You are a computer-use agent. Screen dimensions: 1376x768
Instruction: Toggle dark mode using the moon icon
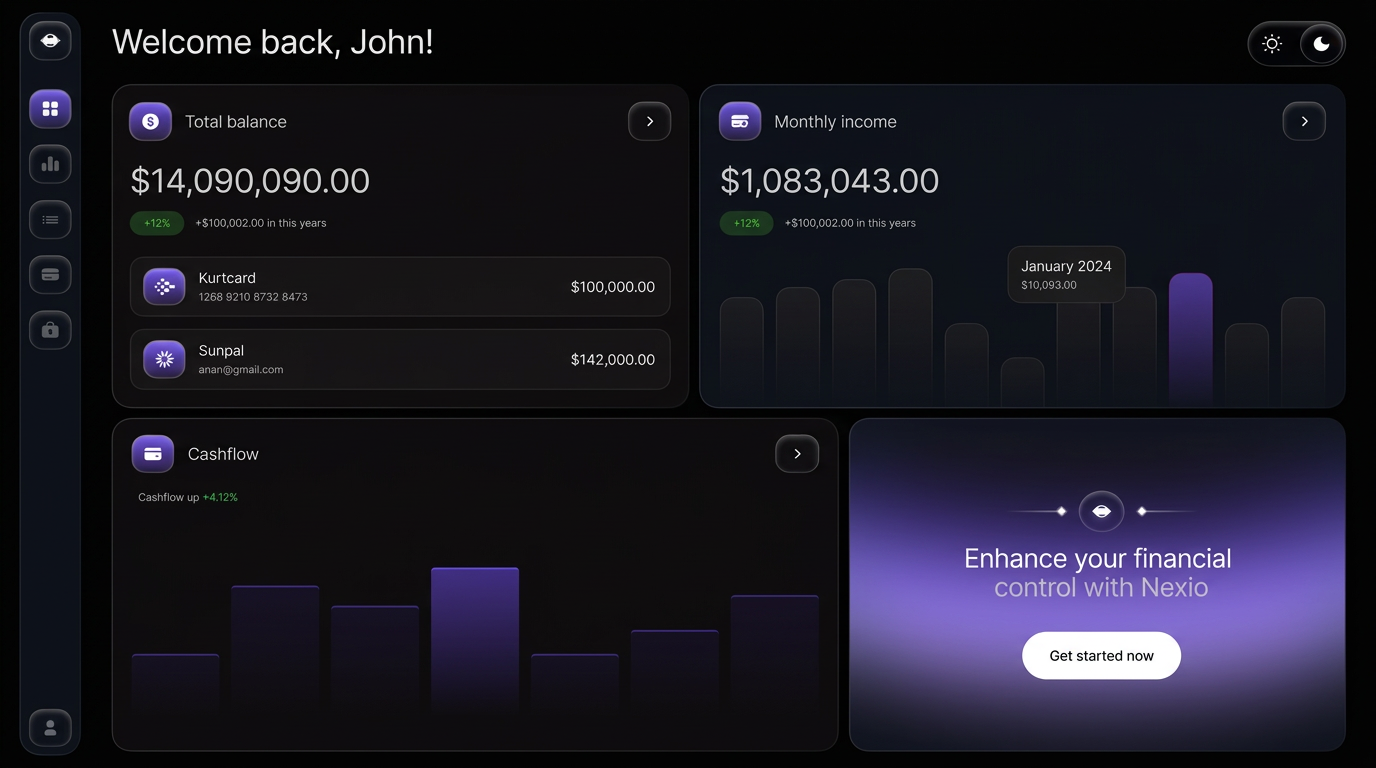pyautogui.click(x=1321, y=43)
